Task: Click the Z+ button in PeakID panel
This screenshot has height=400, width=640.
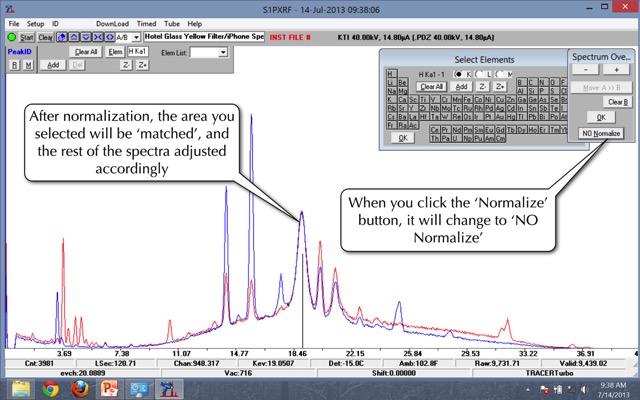Action: click(x=142, y=64)
